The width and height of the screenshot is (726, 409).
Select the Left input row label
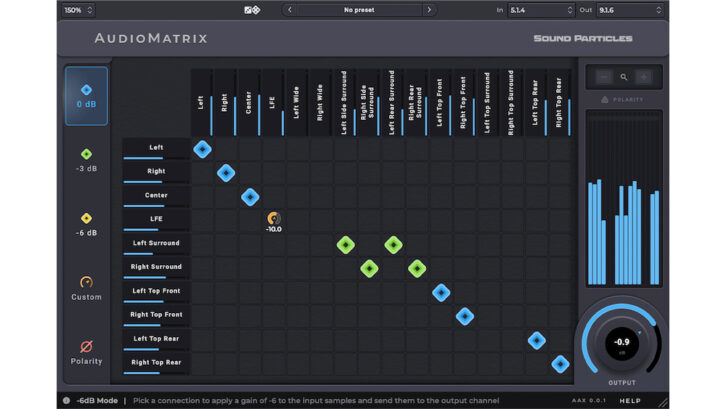(156, 148)
